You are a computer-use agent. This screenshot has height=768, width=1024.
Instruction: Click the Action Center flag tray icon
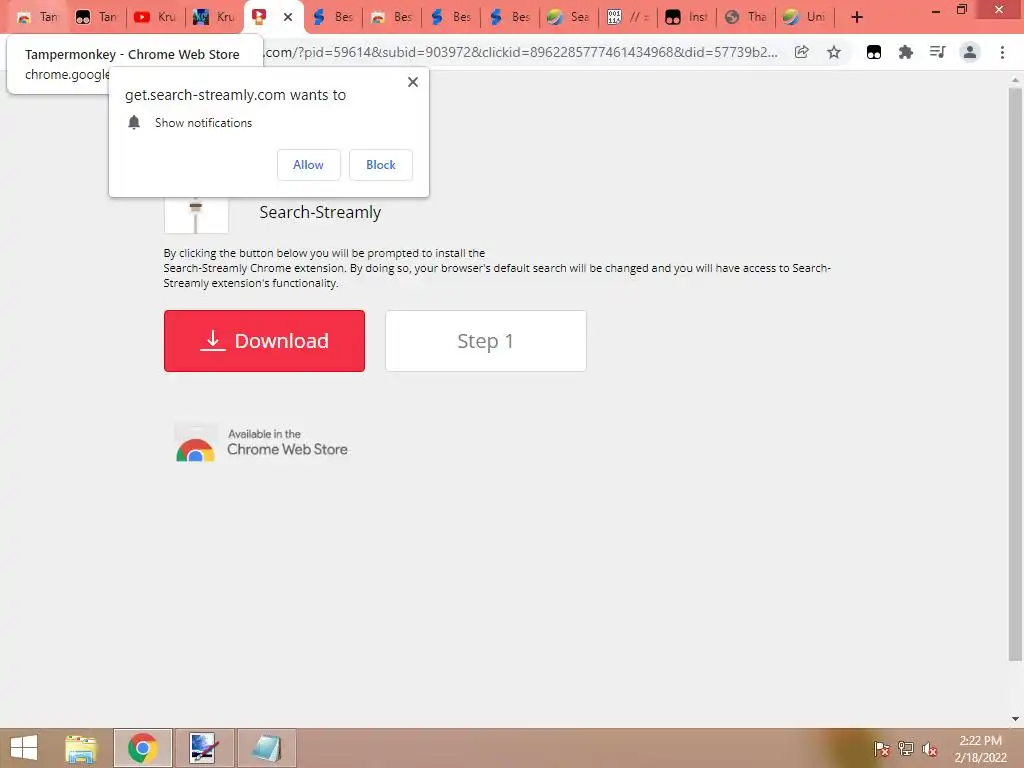881,749
